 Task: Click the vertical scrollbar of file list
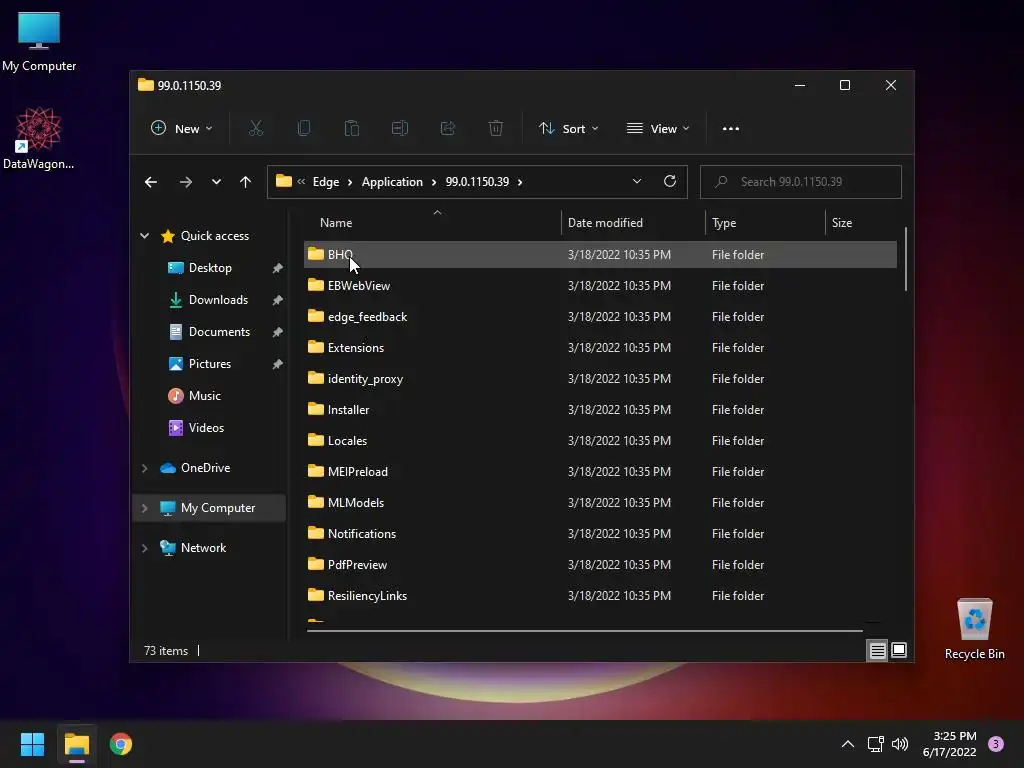point(906,259)
